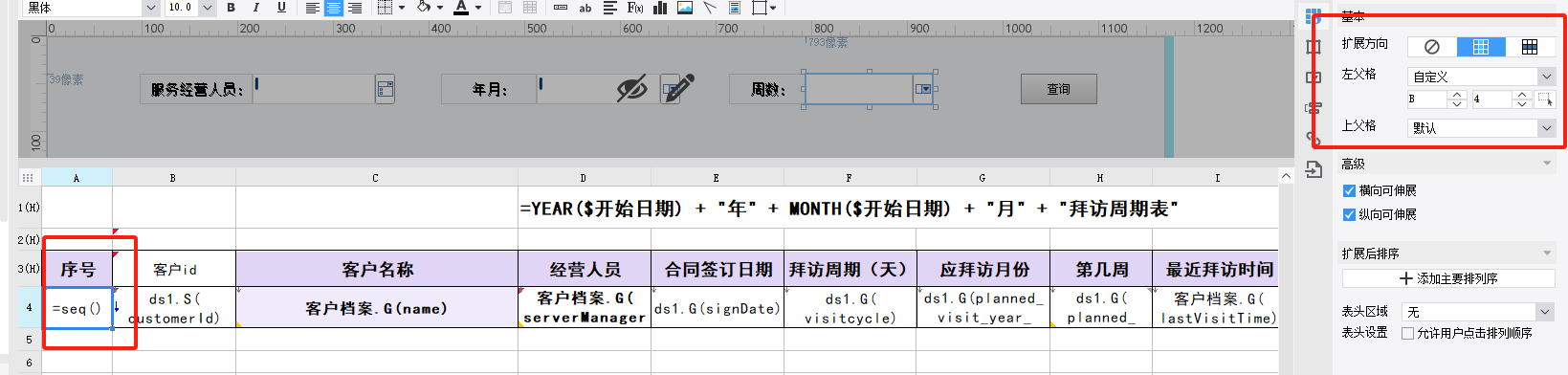Open the font name dropdown showing 黑体

(91, 8)
